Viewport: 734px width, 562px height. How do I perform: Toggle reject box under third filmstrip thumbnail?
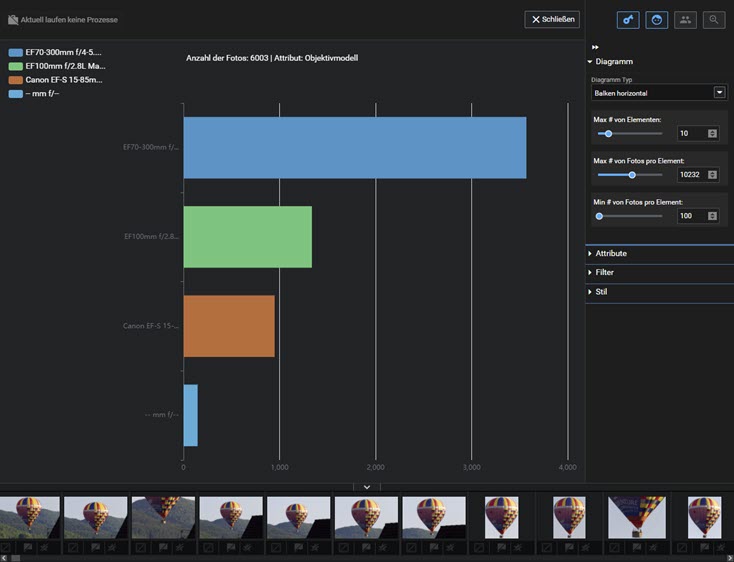140,547
